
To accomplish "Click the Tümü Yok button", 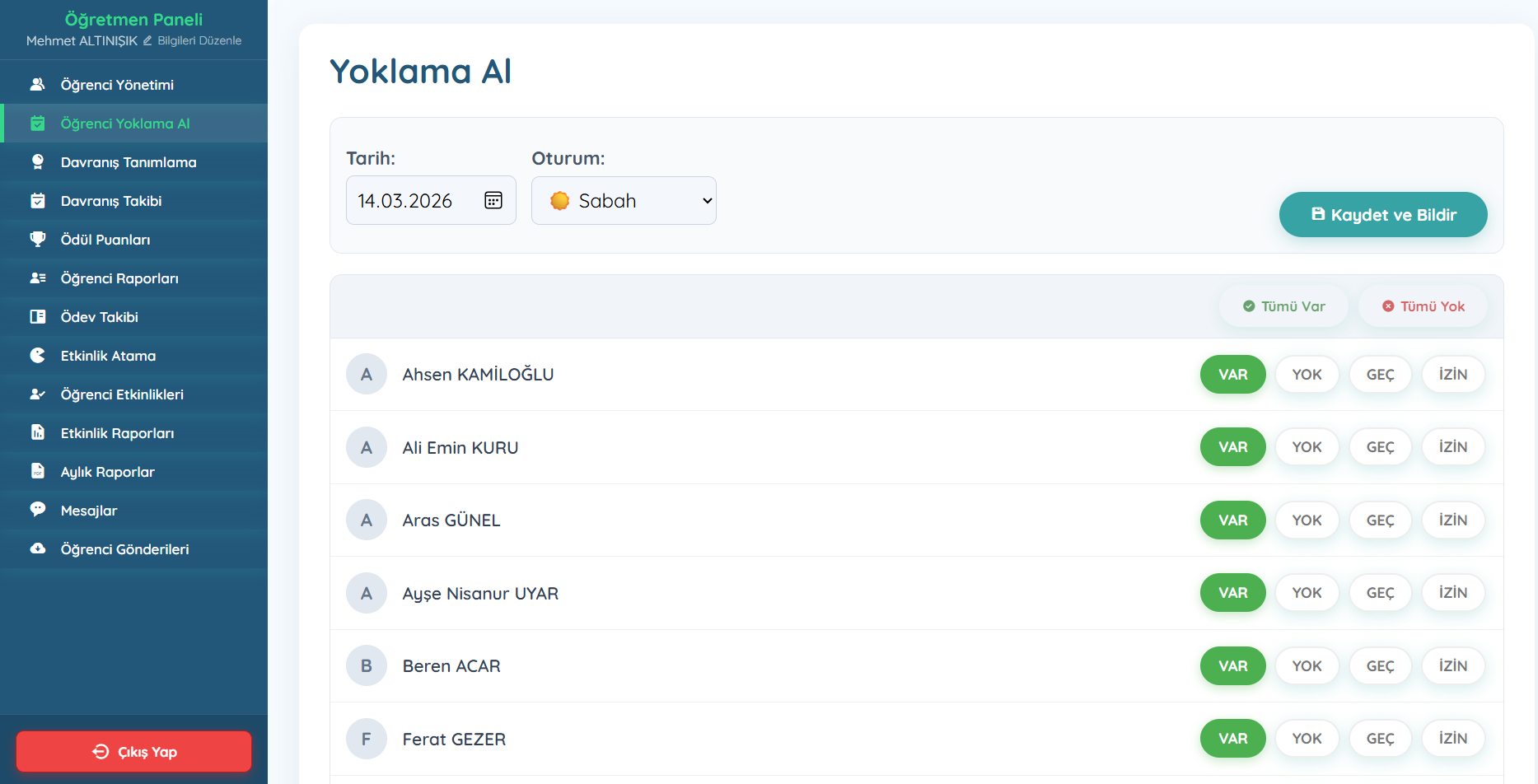I will pyautogui.click(x=1423, y=306).
